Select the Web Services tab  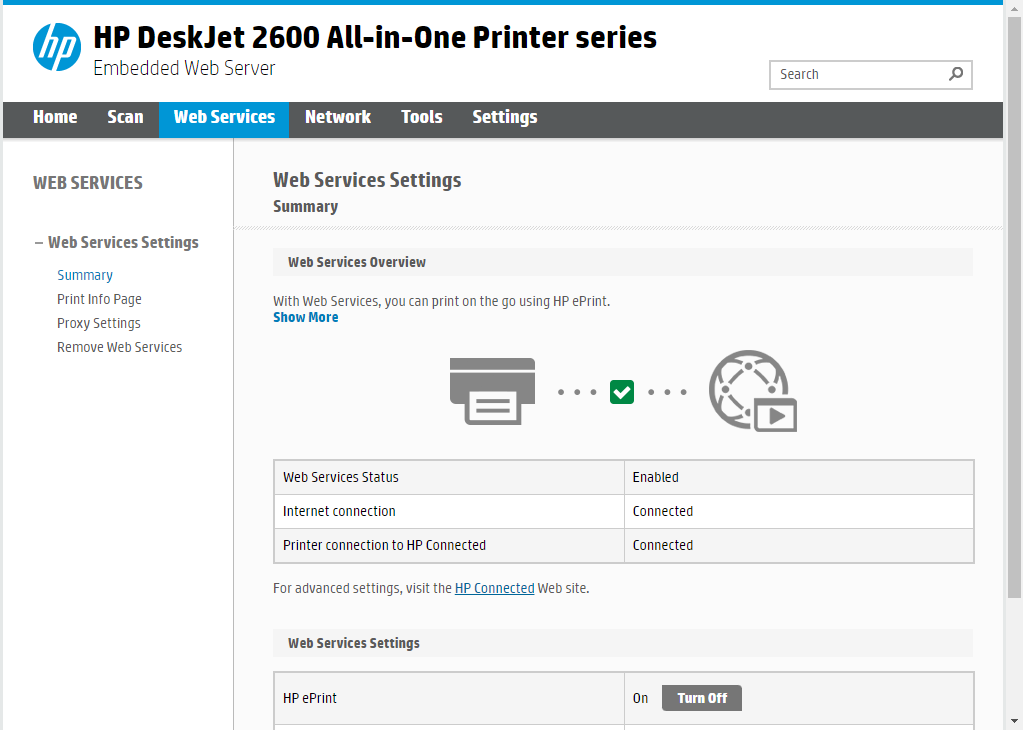point(224,117)
